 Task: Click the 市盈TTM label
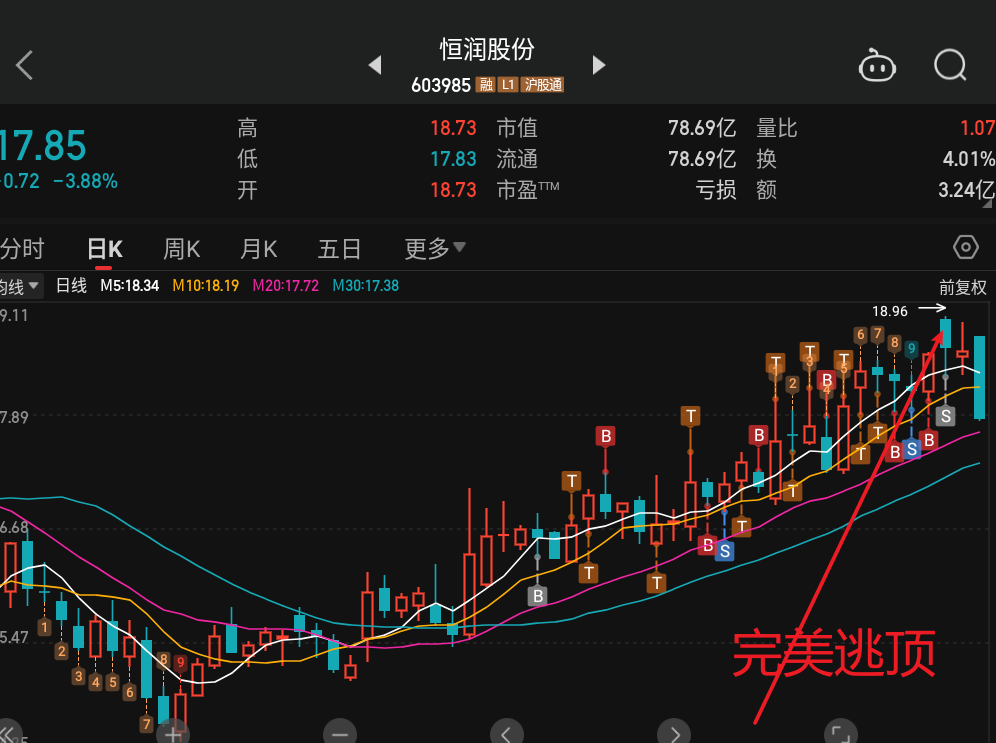coord(528,190)
